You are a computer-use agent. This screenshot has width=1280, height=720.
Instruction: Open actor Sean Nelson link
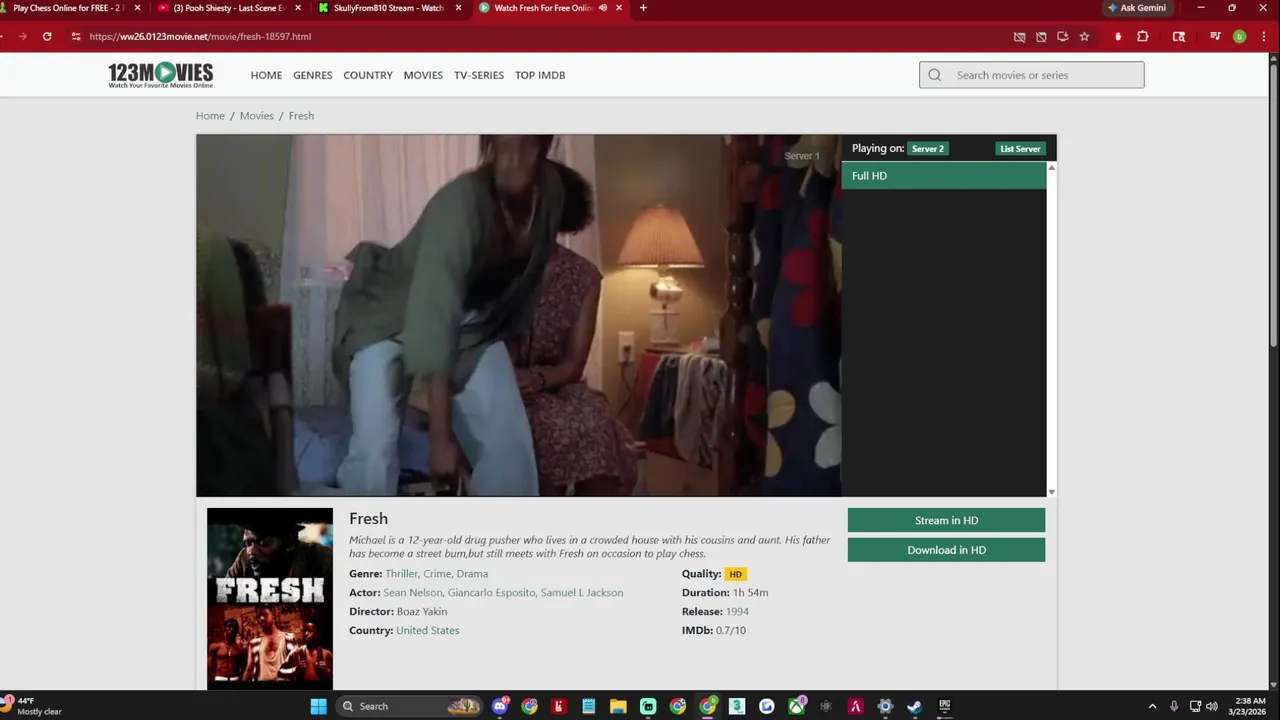[412, 593]
